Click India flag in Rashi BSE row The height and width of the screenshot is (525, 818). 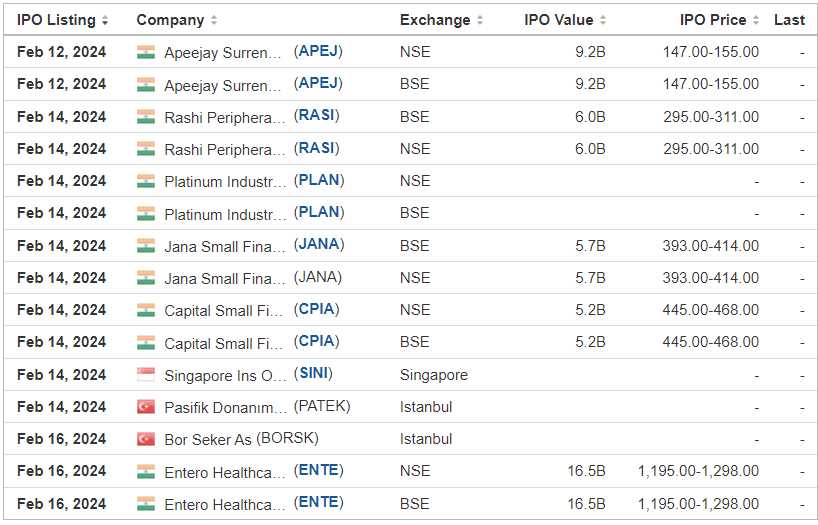pyautogui.click(x=146, y=117)
